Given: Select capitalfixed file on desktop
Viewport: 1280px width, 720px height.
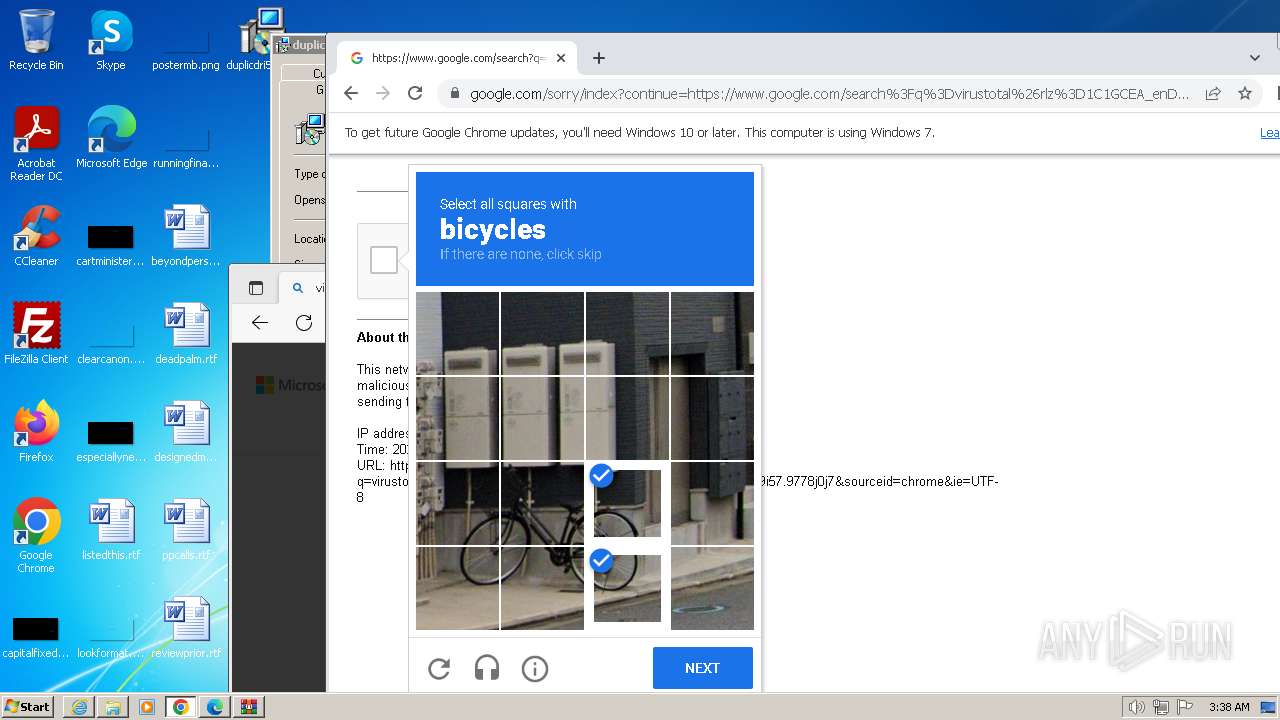Looking at the screenshot, I should [x=36, y=636].
